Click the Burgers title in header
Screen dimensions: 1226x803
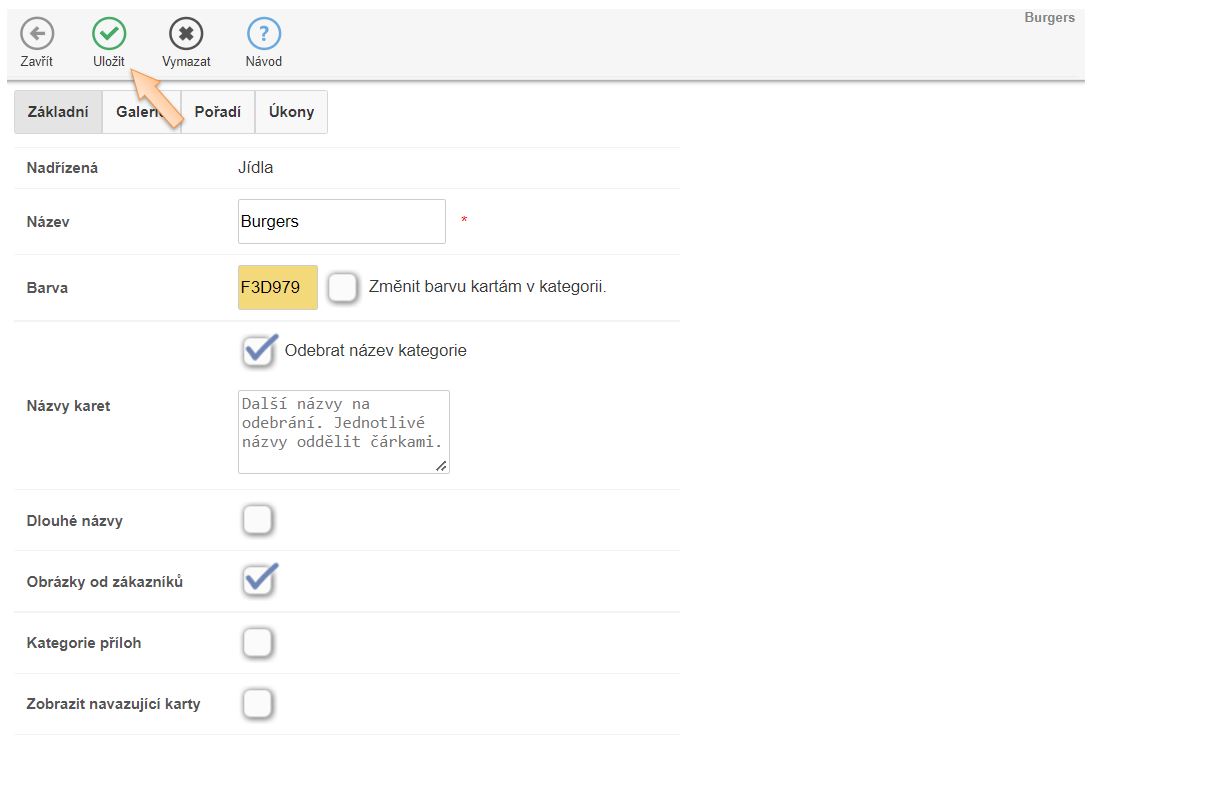tap(1049, 18)
